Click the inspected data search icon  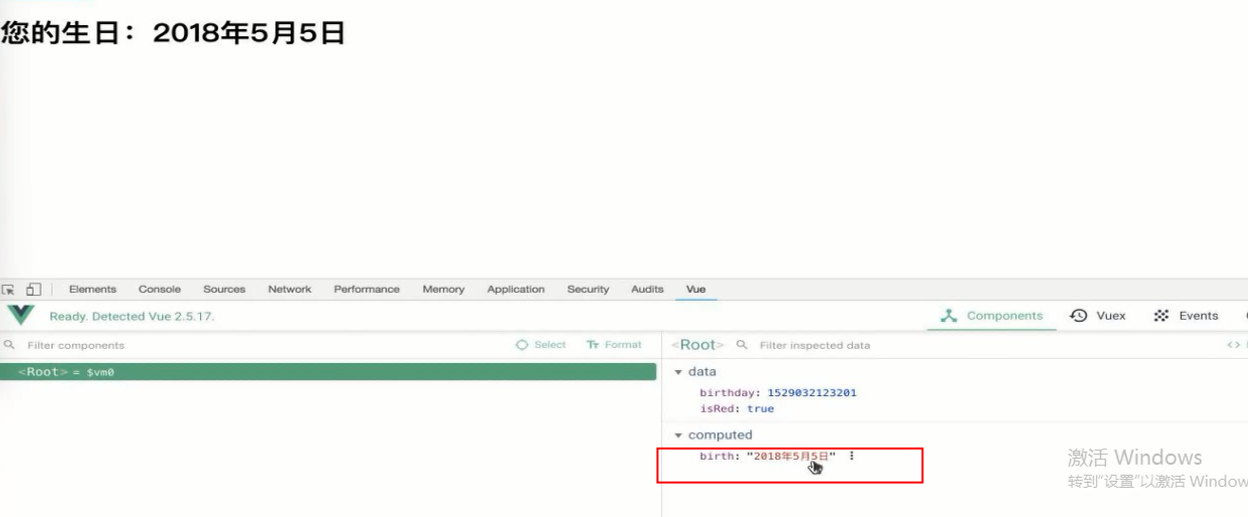[742, 345]
